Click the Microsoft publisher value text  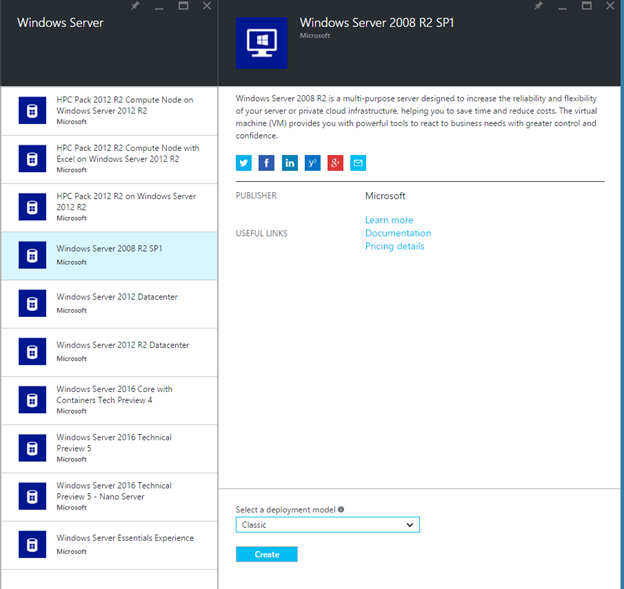point(385,196)
